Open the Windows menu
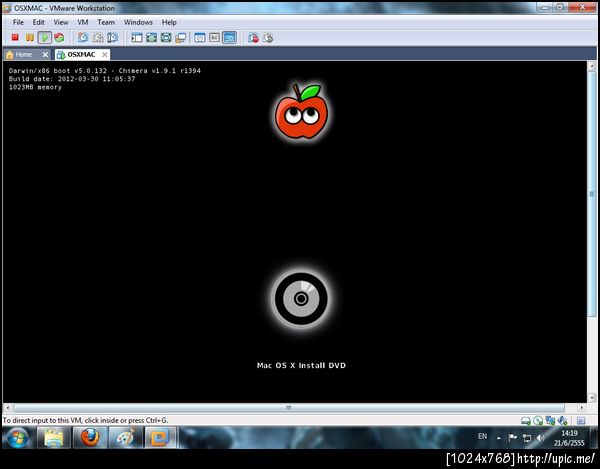 [138, 22]
